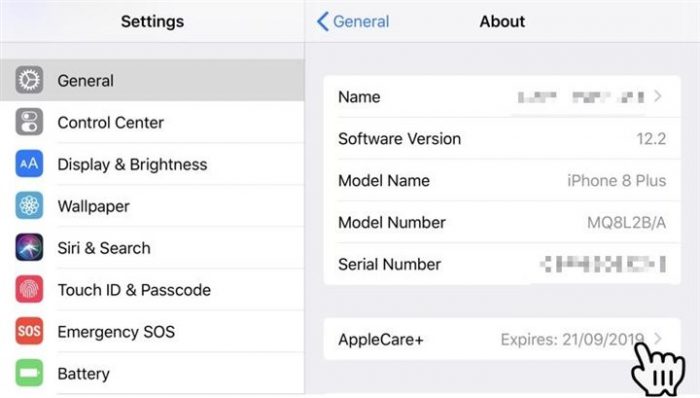
Task: Tap the Control Center toggles icon
Action: pos(29,122)
